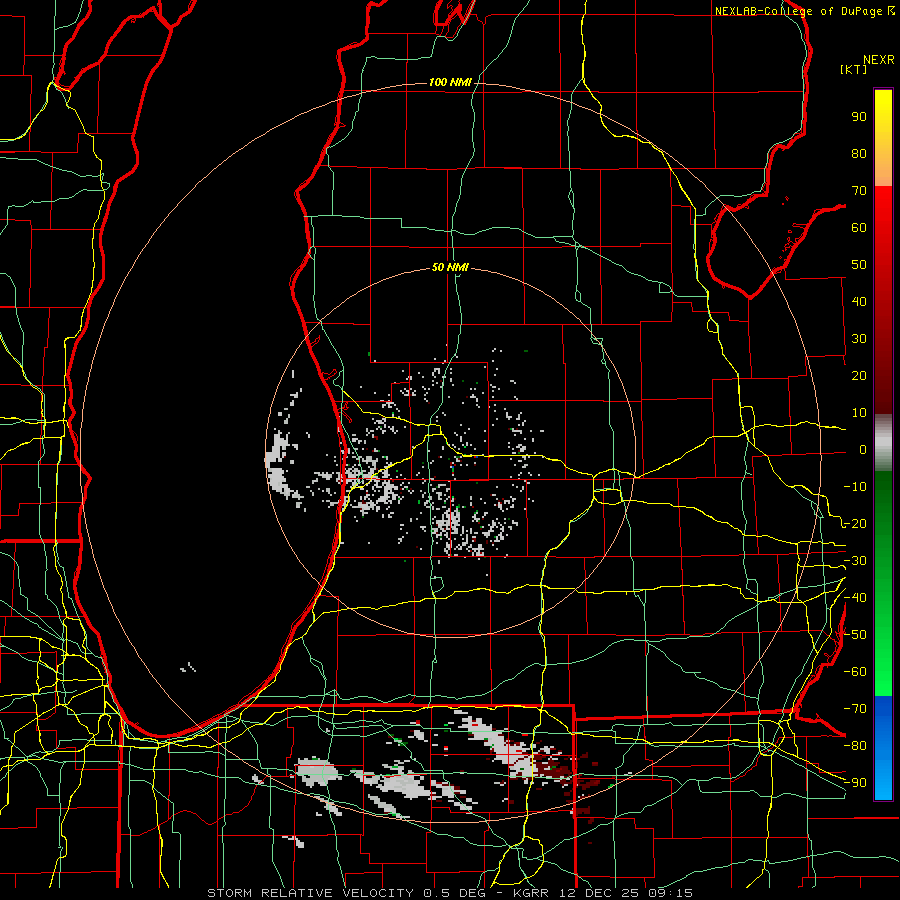Click the 0 value on velocity scale

coord(863,449)
